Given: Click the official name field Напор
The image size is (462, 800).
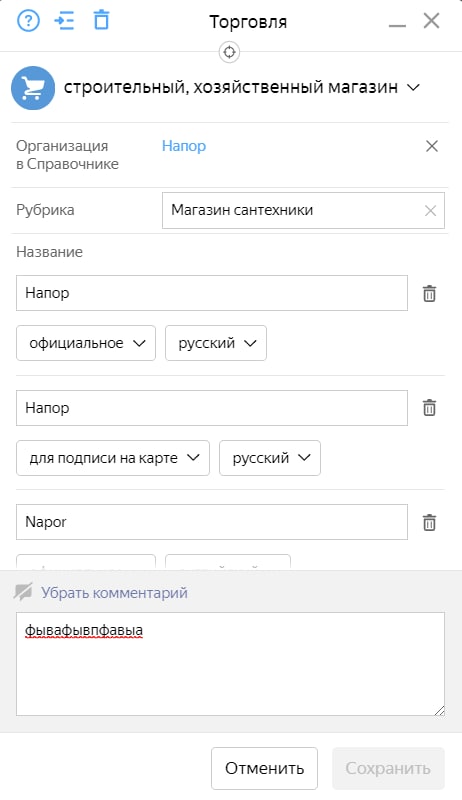Looking at the screenshot, I should 212,293.
